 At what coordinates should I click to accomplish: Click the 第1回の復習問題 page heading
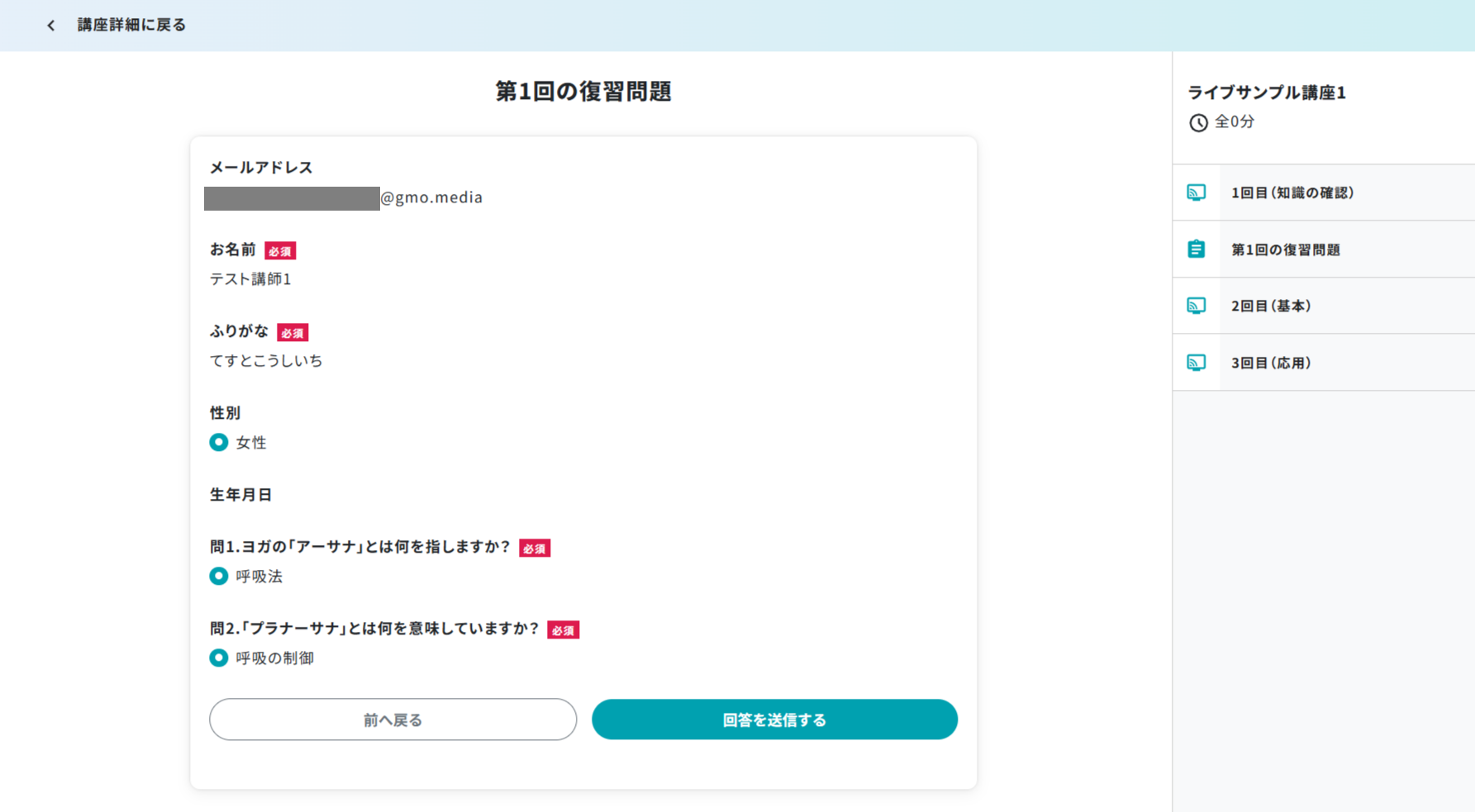[583, 91]
